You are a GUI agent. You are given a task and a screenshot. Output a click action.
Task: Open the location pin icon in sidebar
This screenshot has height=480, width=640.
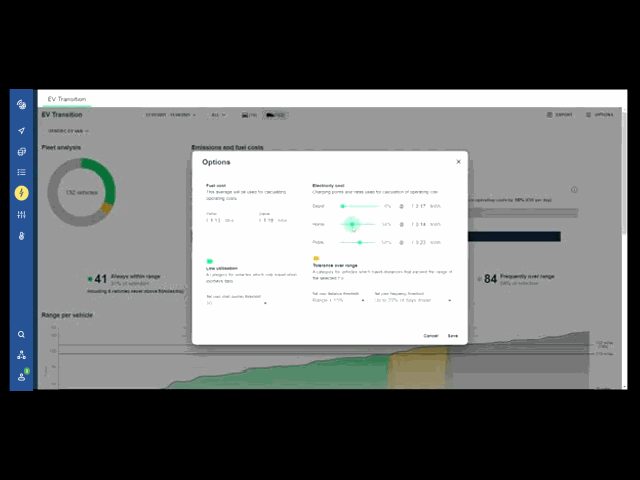[x=21, y=236]
